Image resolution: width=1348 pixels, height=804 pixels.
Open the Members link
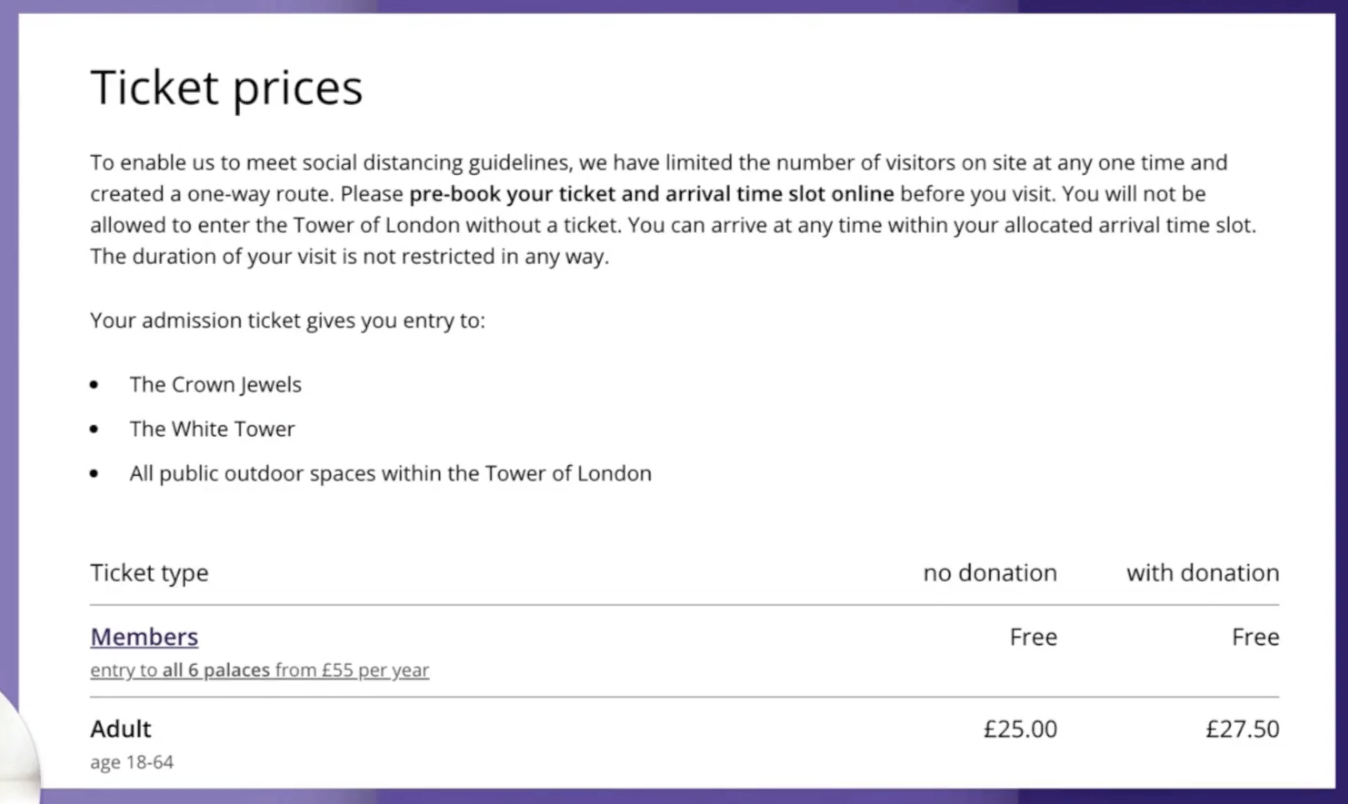coord(144,637)
